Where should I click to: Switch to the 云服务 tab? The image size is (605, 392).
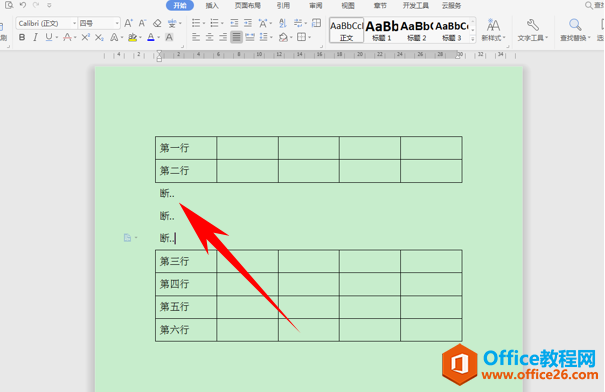(x=451, y=5)
